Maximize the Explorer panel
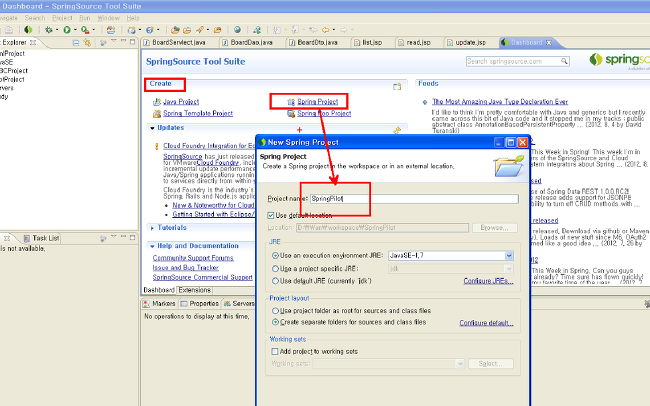The image size is (650, 406). point(133,42)
